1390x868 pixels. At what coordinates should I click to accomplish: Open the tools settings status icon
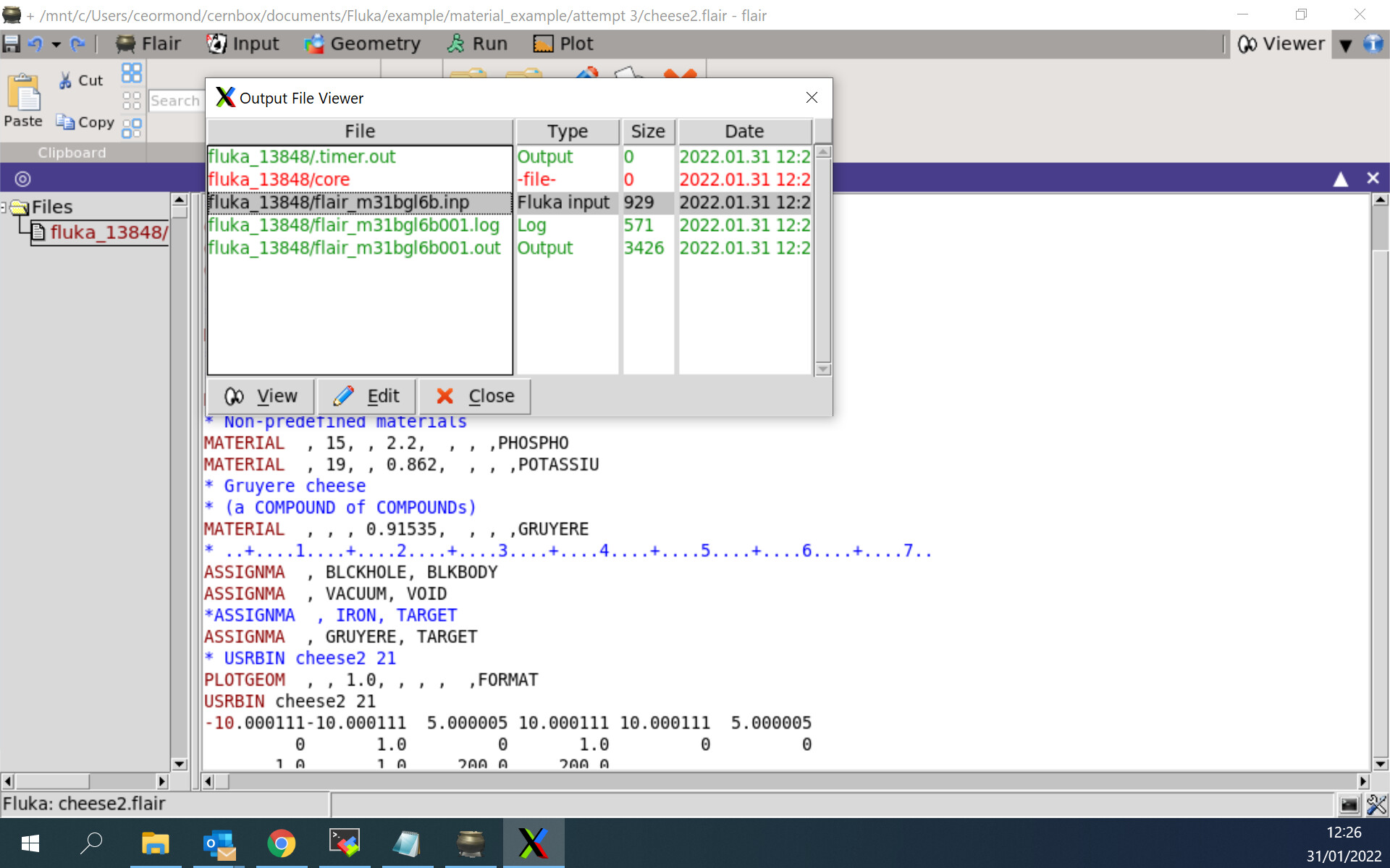tap(1376, 804)
